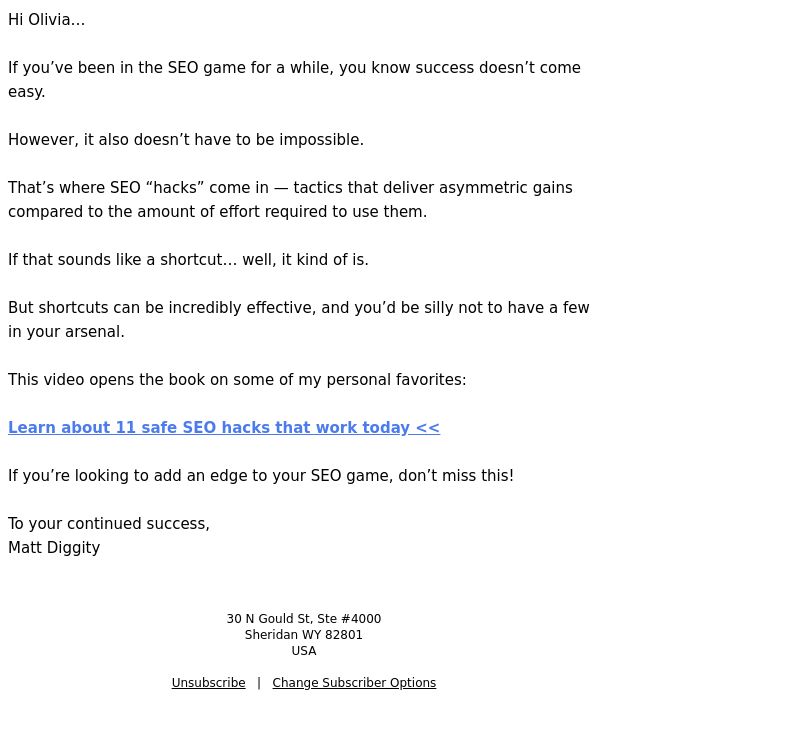This screenshot has width=800, height=734.
Task: Click the '30 N Gould St, Ste #4000' address
Action: click(x=304, y=619)
